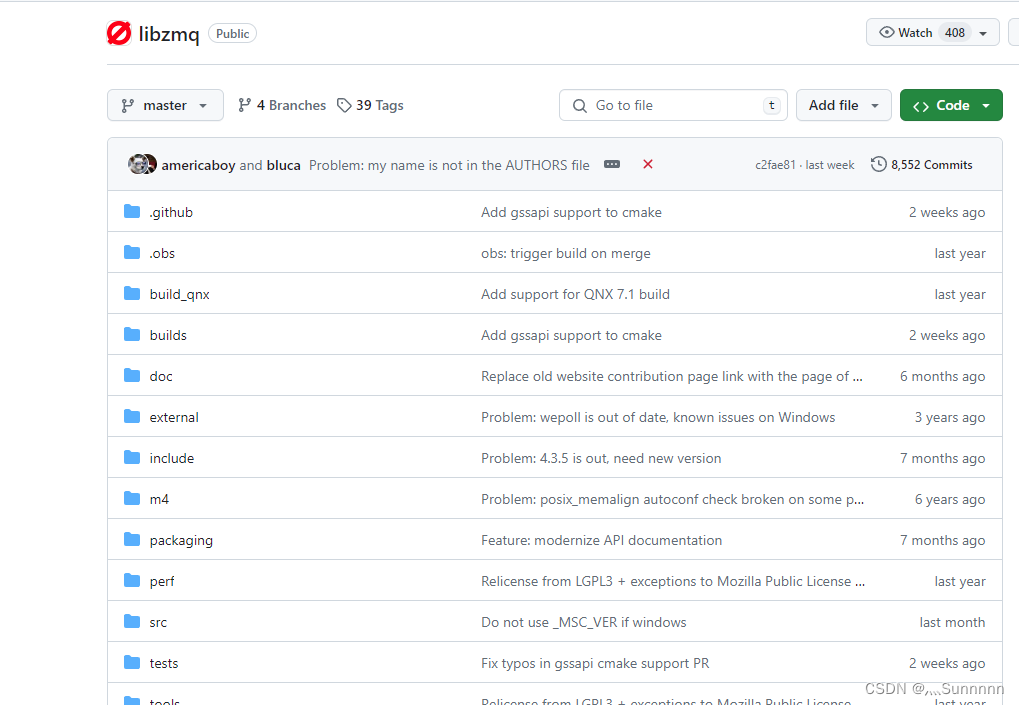Click the tag icon next to 39 Tags
Image resolution: width=1019 pixels, height=705 pixels.
point(344,105)
